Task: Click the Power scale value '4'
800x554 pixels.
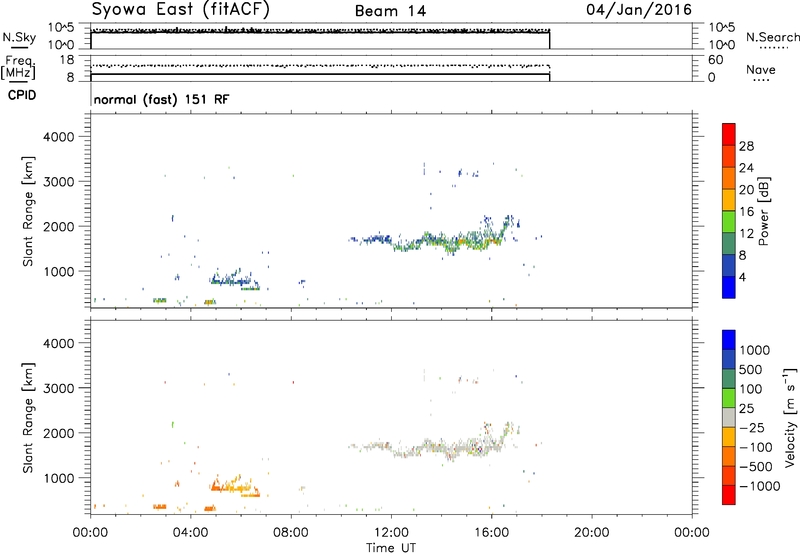Action: click(x=742, y=277)
